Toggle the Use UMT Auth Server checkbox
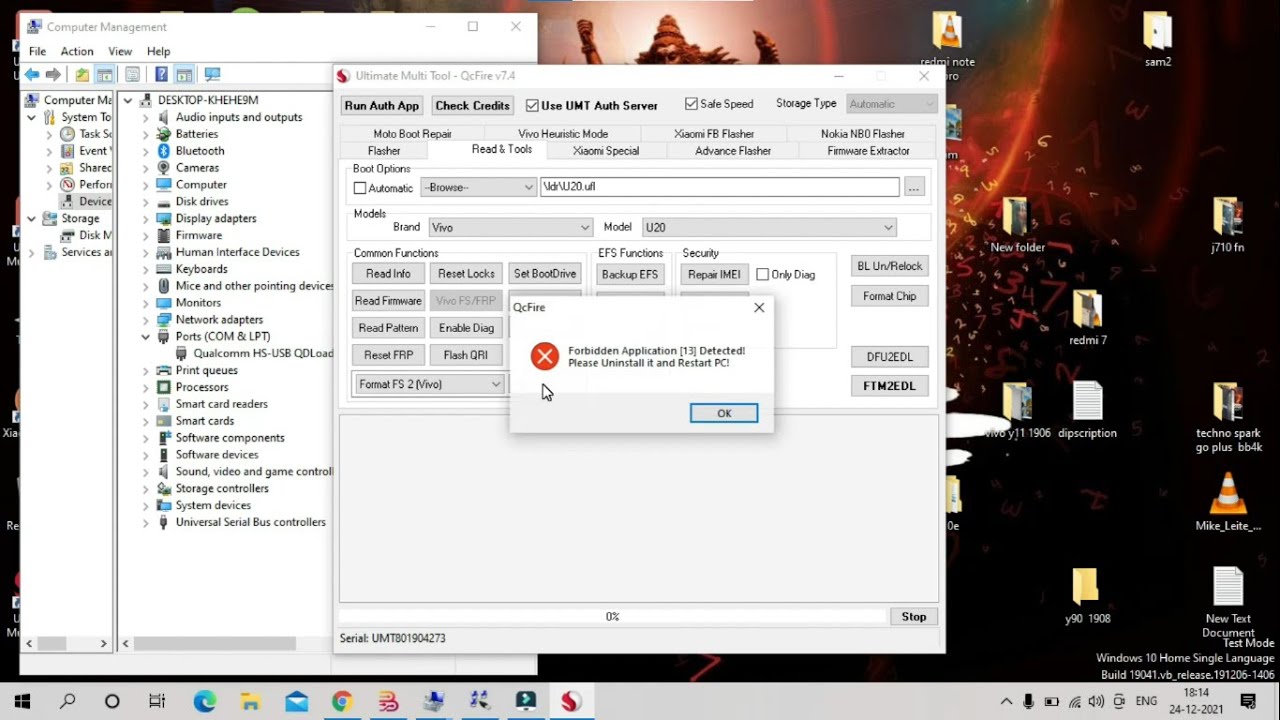Image resolution: width=1280 pixels, height=720 pixels. click(532, 105)
